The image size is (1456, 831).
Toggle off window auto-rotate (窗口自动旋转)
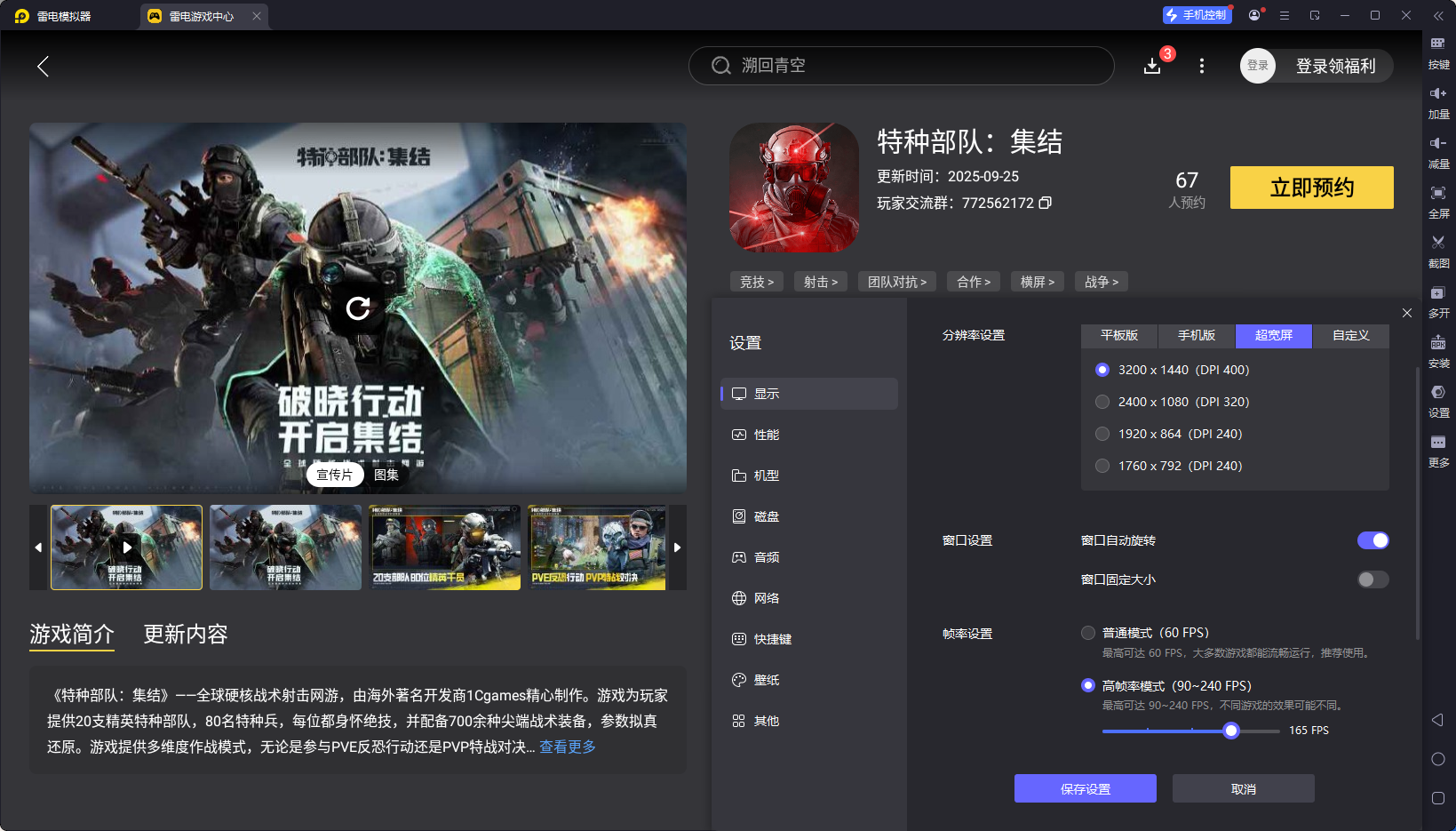1372,539
